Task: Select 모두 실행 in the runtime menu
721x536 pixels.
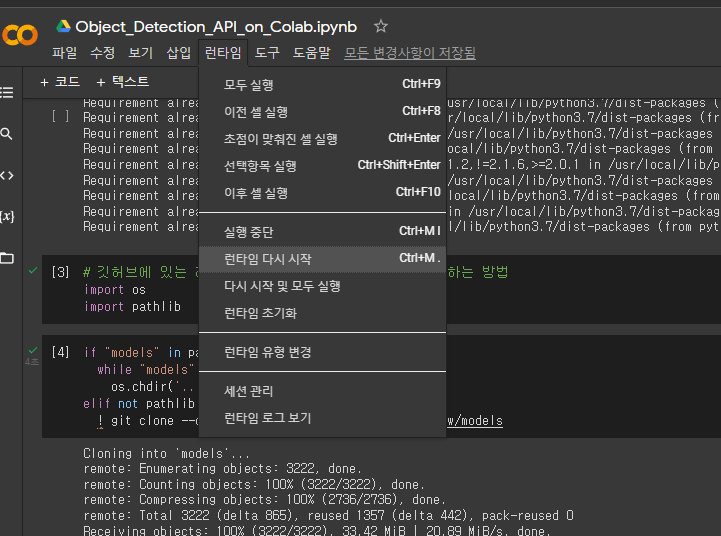Action: [x=322, y=85]
